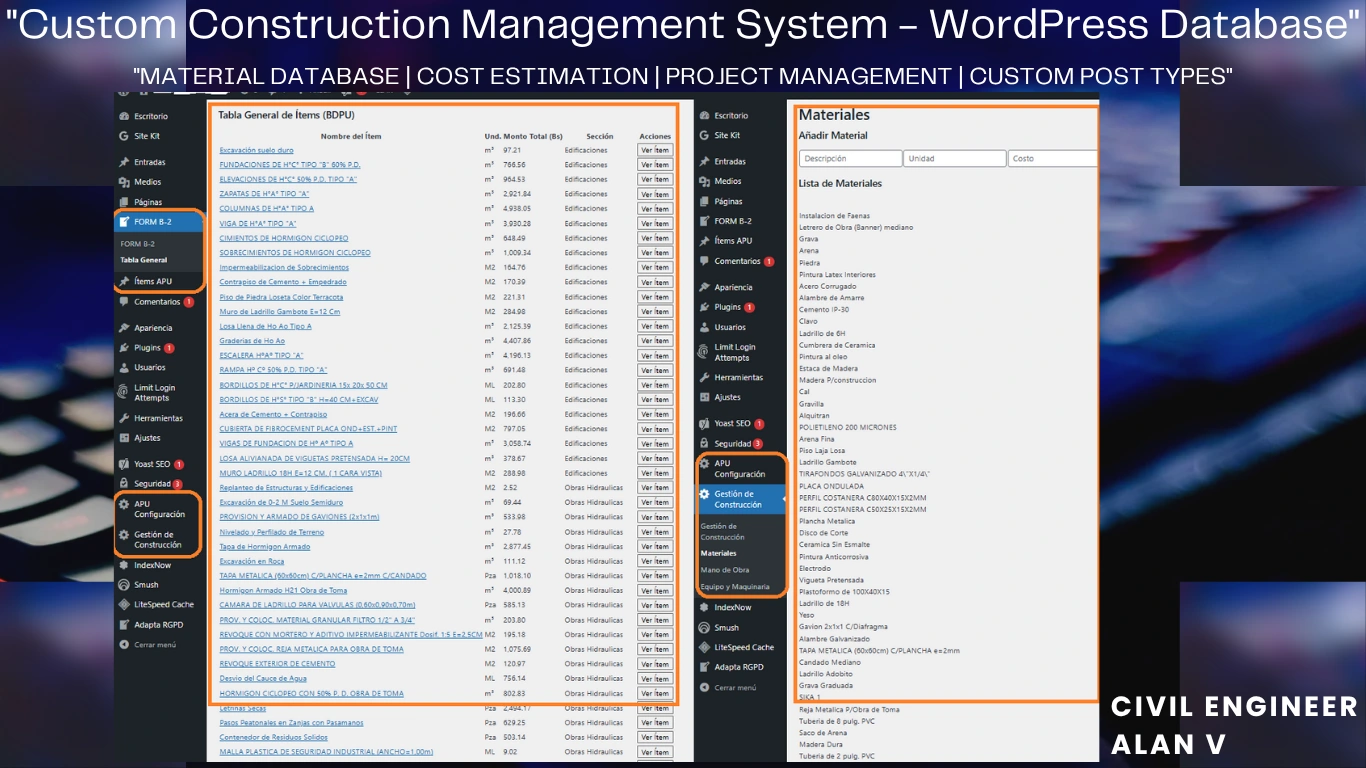Select "Vigueta Pretensada" in the materials list
This screenshot has height=768, width=1366.
831,580
